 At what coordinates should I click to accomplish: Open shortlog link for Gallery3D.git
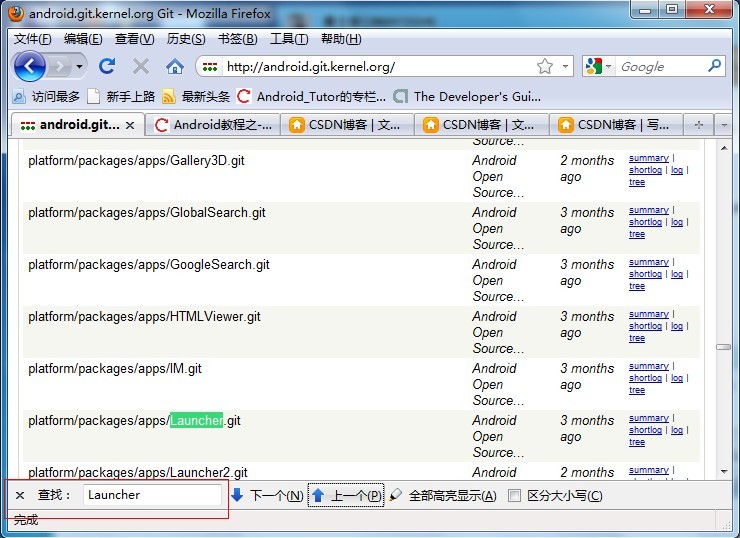tap(646, 170)
